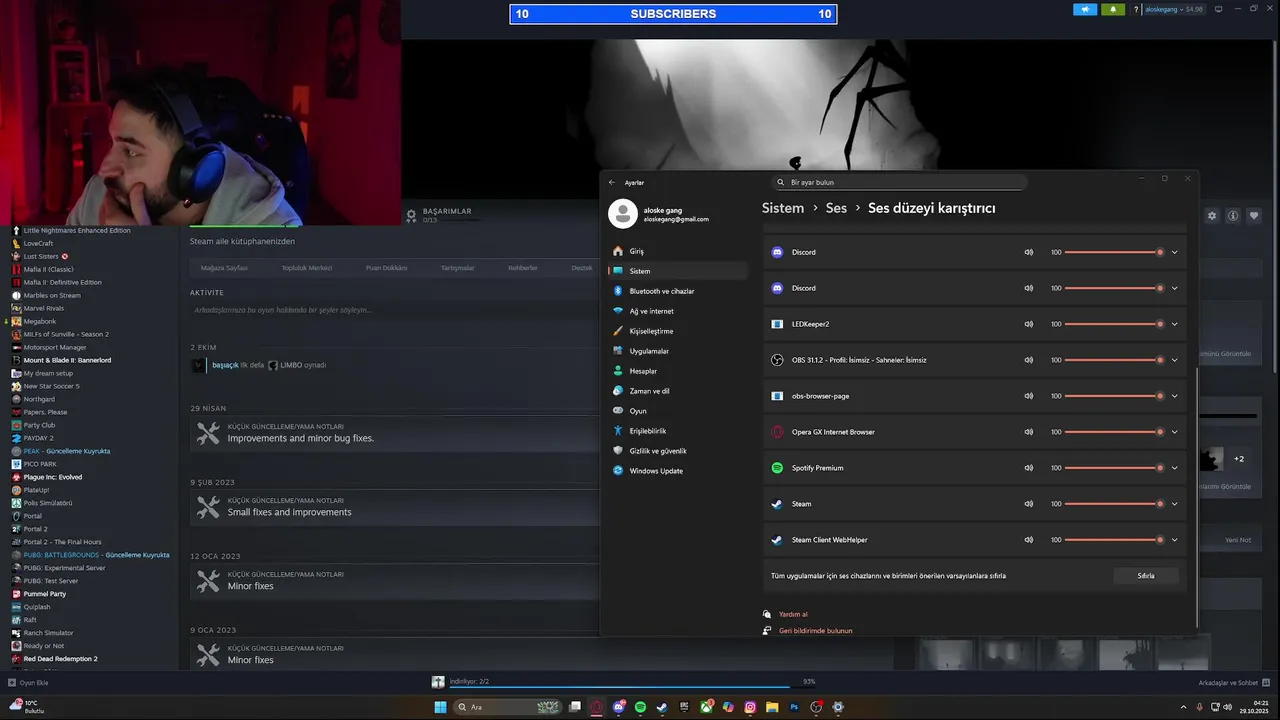Mute Spotify Premium with its speaker icon

(x=1028, y=468)
